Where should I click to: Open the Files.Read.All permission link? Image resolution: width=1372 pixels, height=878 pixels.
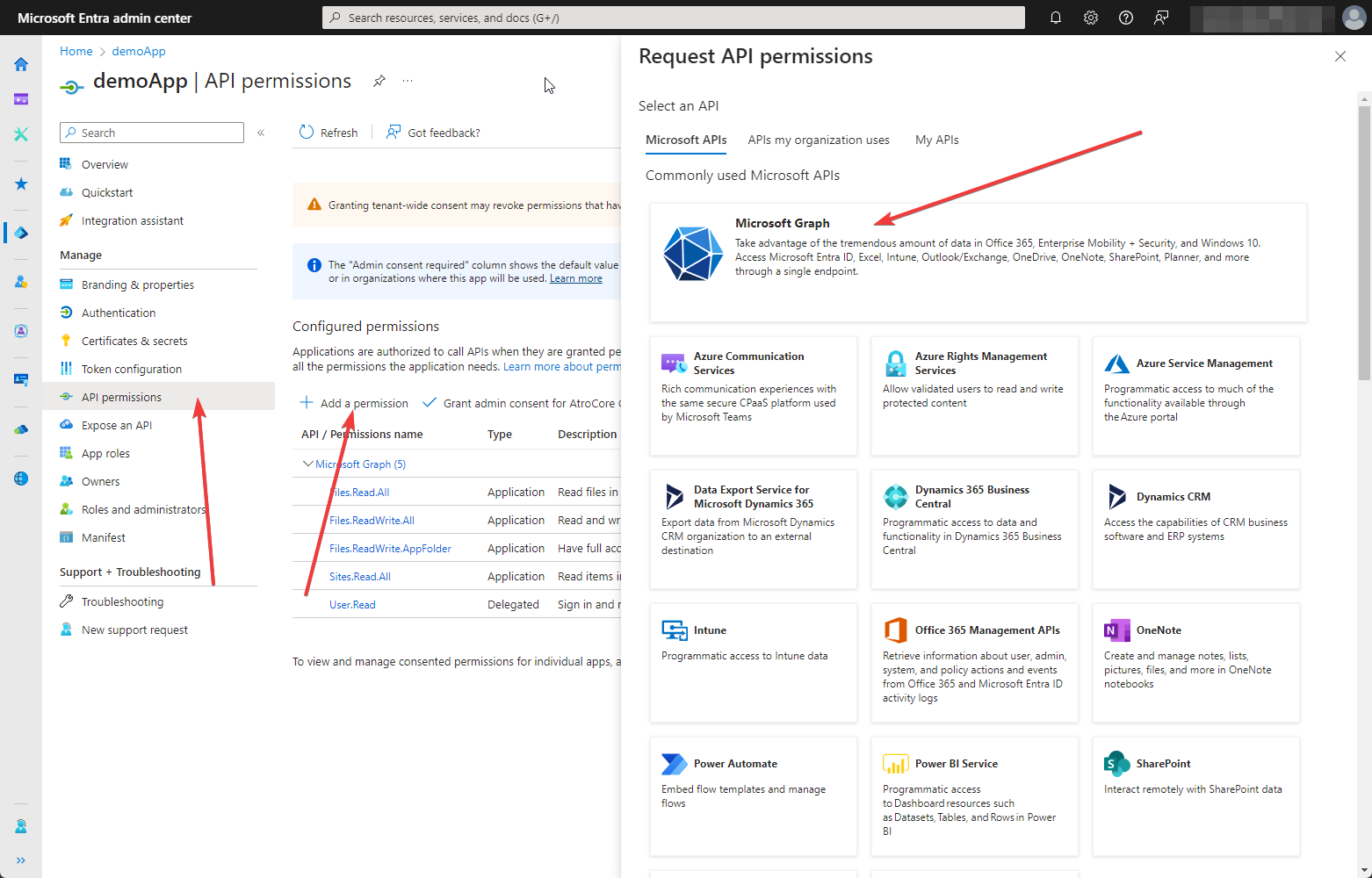pyautogui.click(x=360, y=492)
